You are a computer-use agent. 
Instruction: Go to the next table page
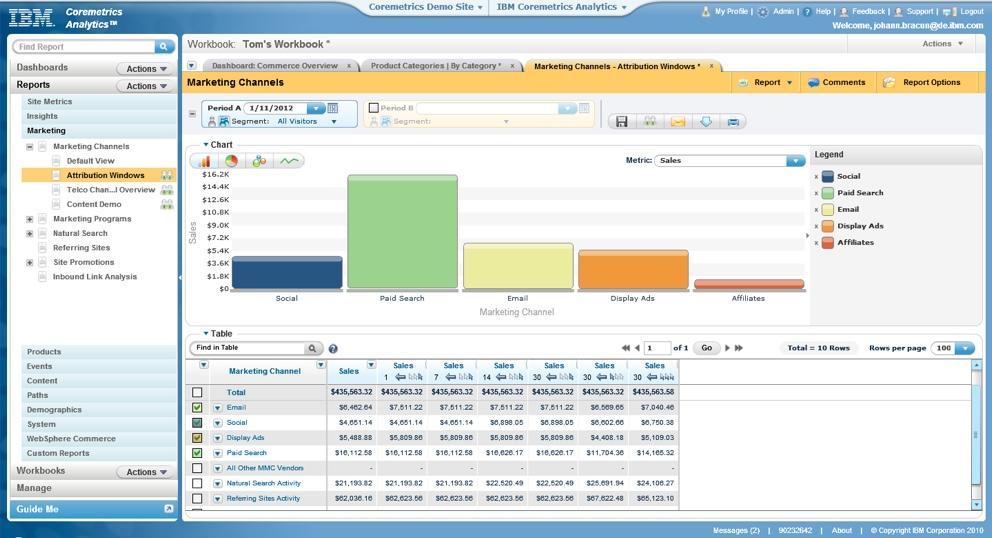(728, 348)
